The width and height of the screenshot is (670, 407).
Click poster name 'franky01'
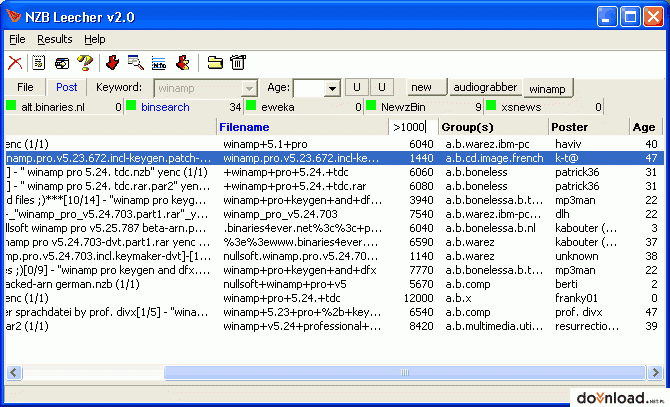click(576, 298)
